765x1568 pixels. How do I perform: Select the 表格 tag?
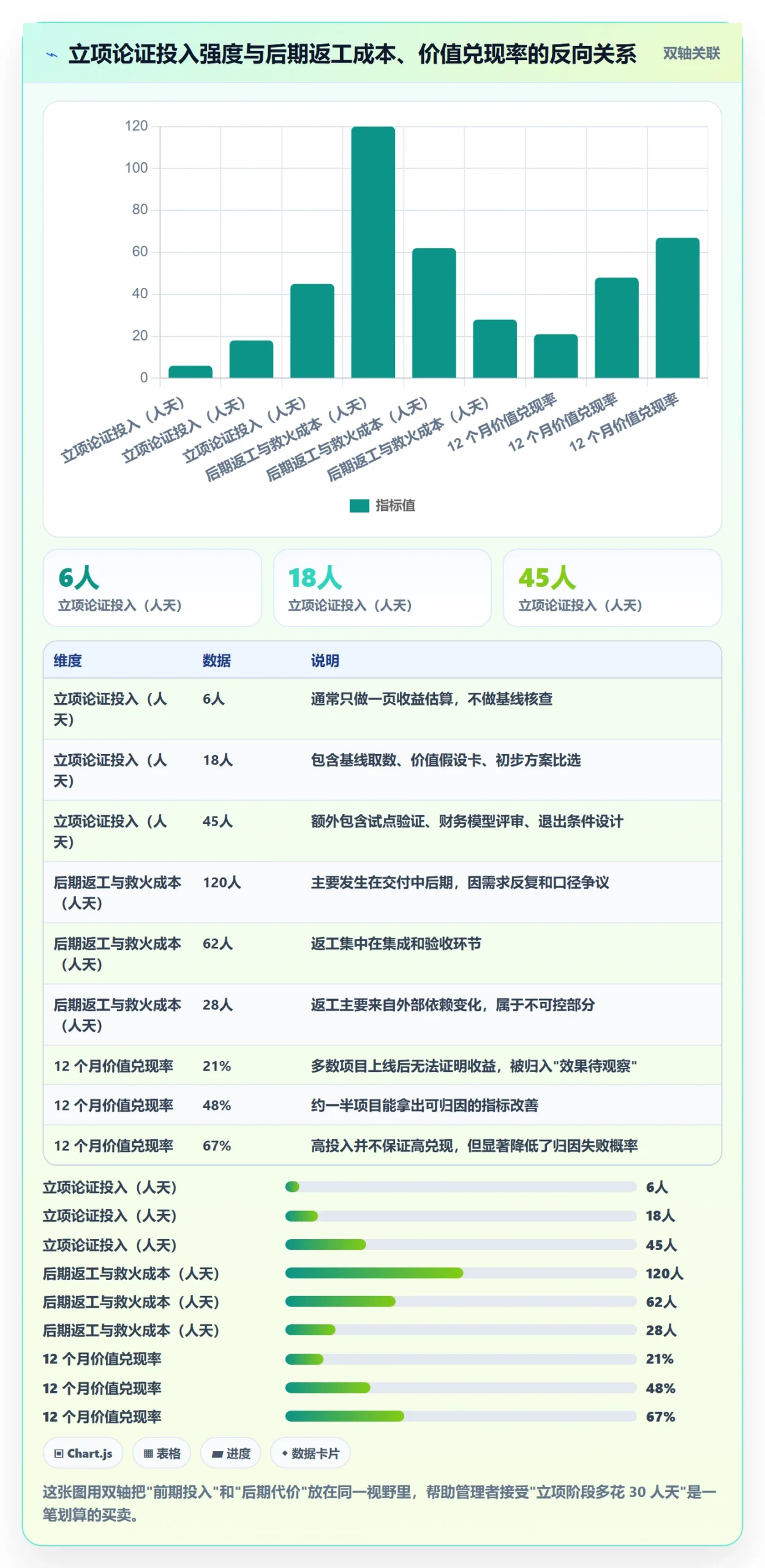(162, 1453)
